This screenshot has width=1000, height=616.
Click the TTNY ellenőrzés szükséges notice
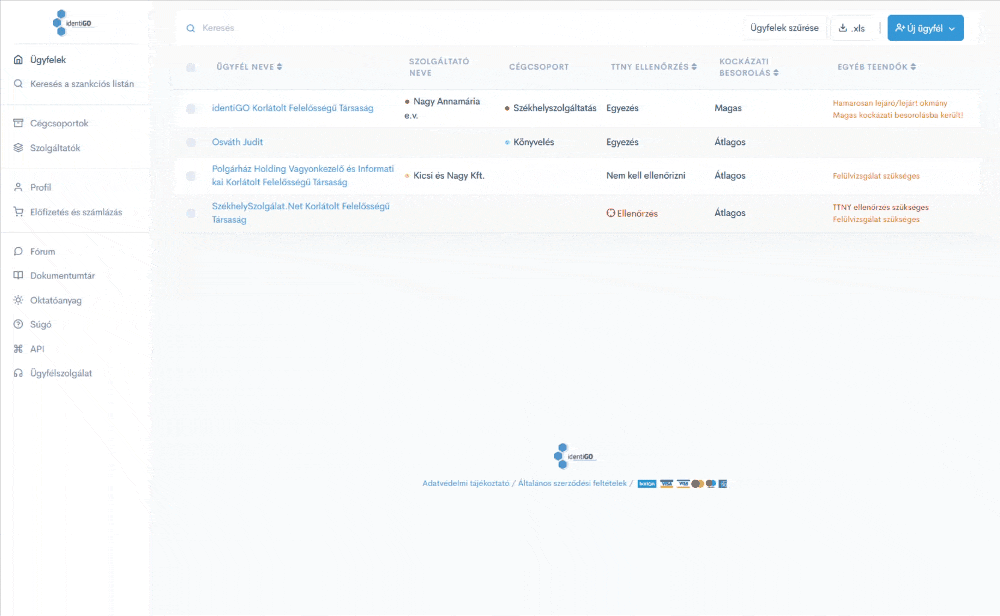point(881,207)
